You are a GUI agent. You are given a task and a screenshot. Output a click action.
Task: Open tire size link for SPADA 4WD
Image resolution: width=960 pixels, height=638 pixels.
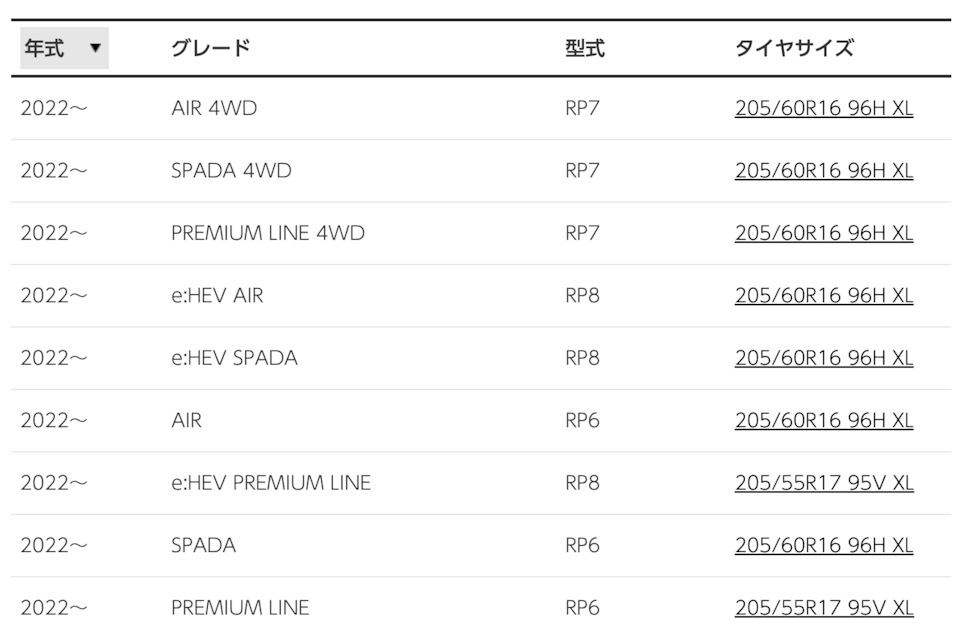[x=823, y=171]
